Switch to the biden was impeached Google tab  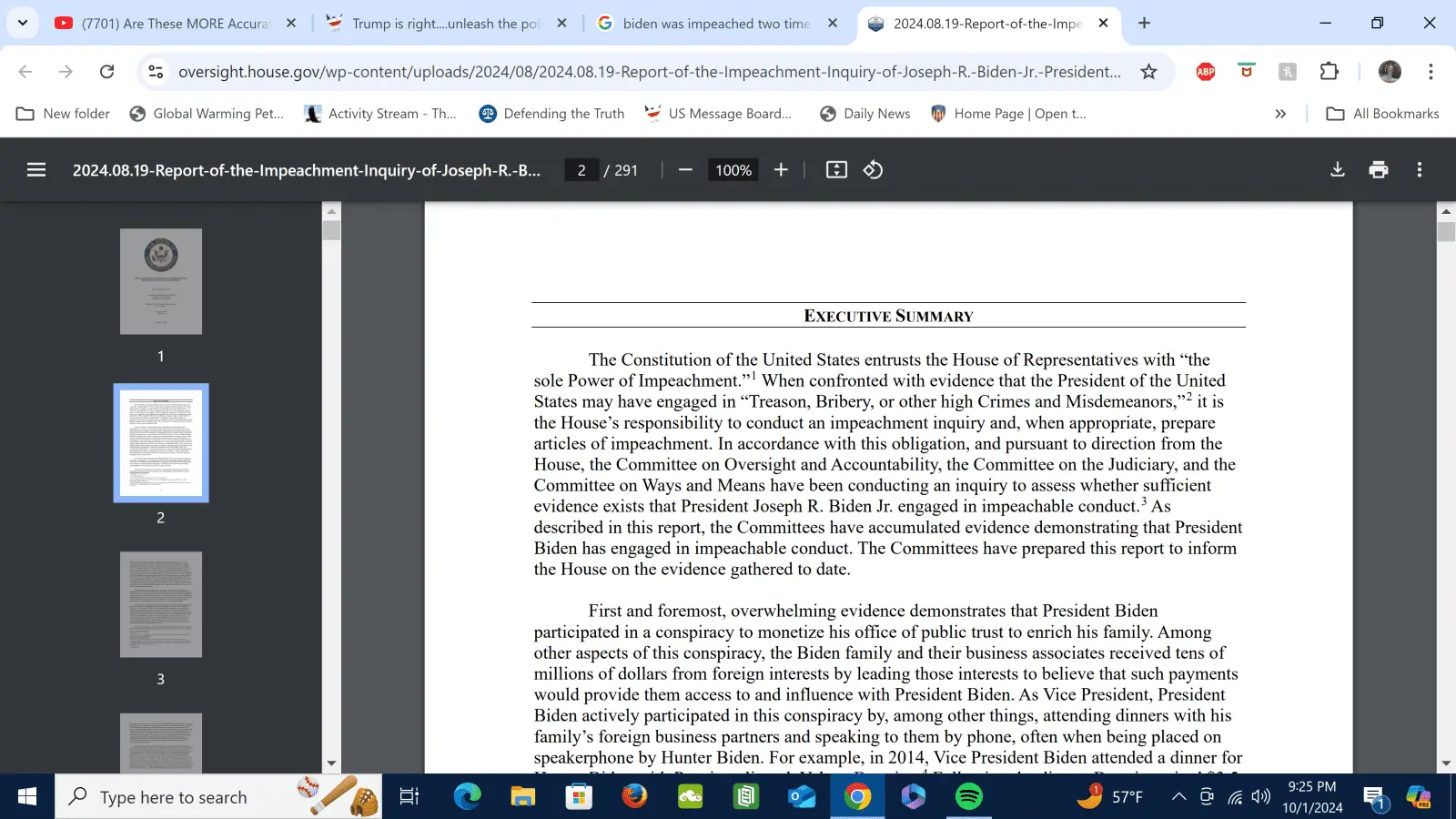[x=715, y=24]
